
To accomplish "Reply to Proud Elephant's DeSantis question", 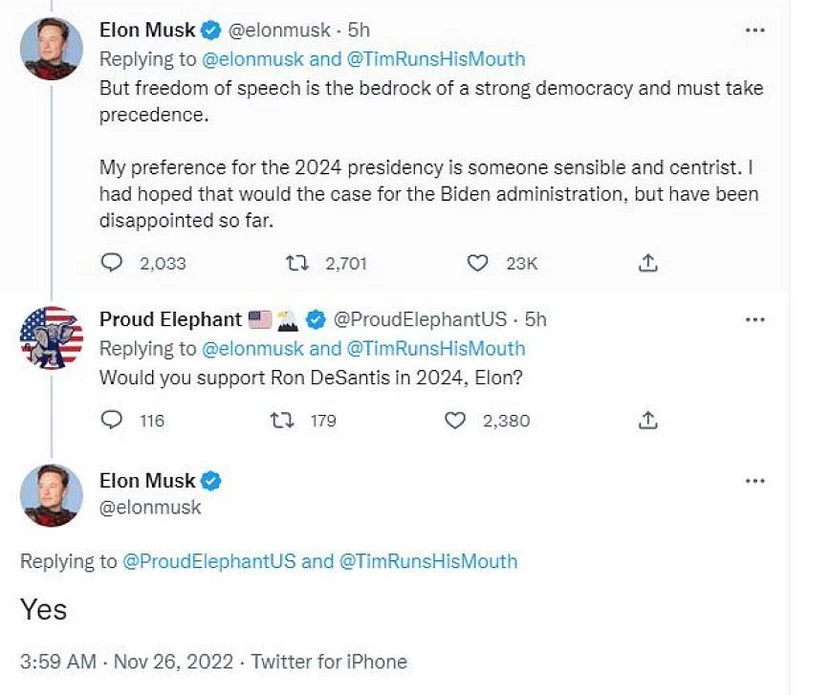I will pos(113,421).
